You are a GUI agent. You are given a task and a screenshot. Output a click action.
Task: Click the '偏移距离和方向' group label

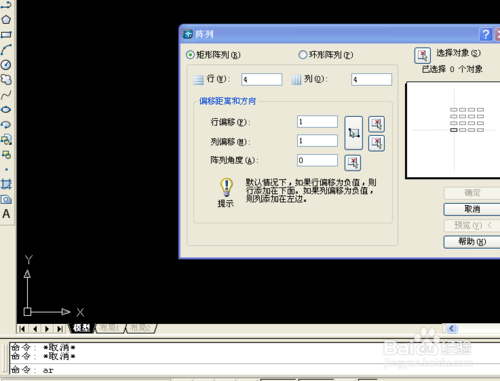227,101
